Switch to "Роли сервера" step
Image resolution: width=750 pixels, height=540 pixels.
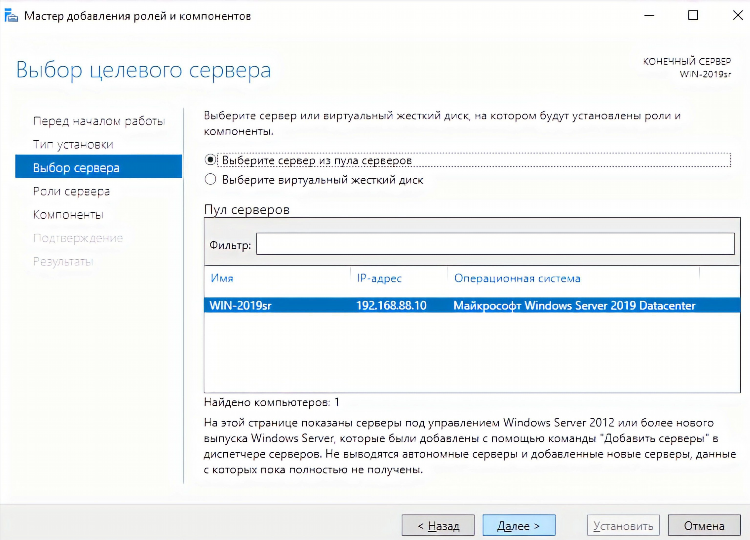point(71,191)
